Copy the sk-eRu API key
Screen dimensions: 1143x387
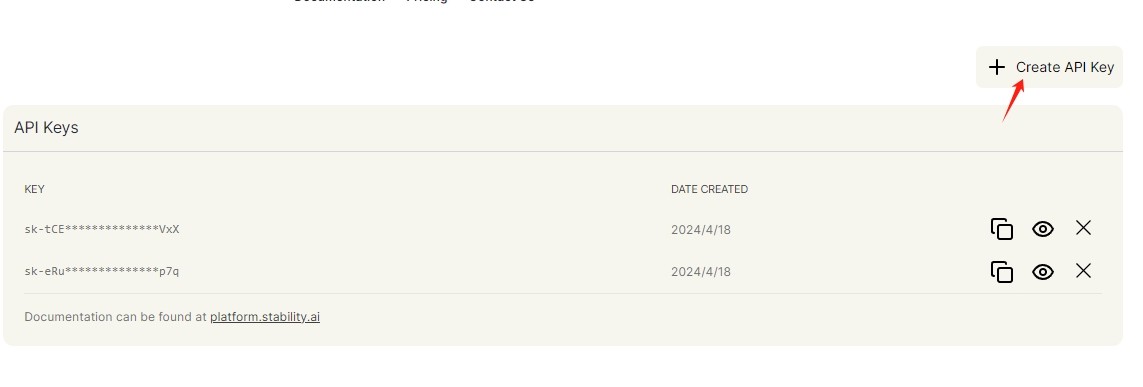pyautogui.click(x=1002, y=272)
